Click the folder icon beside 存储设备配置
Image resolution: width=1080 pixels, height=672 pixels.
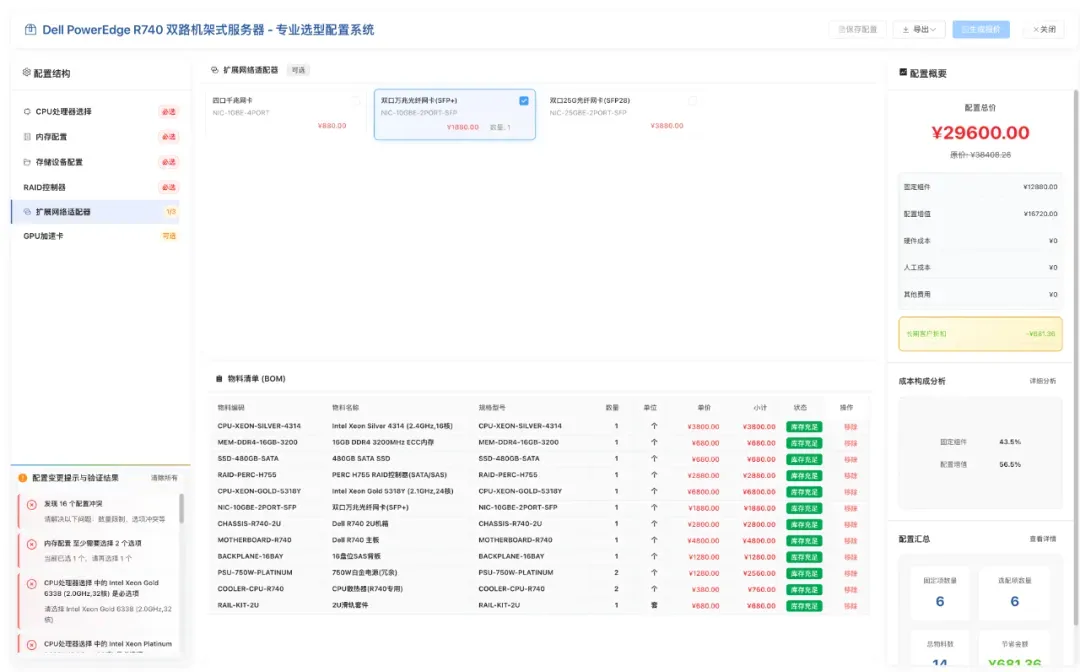tap(27, 162)
